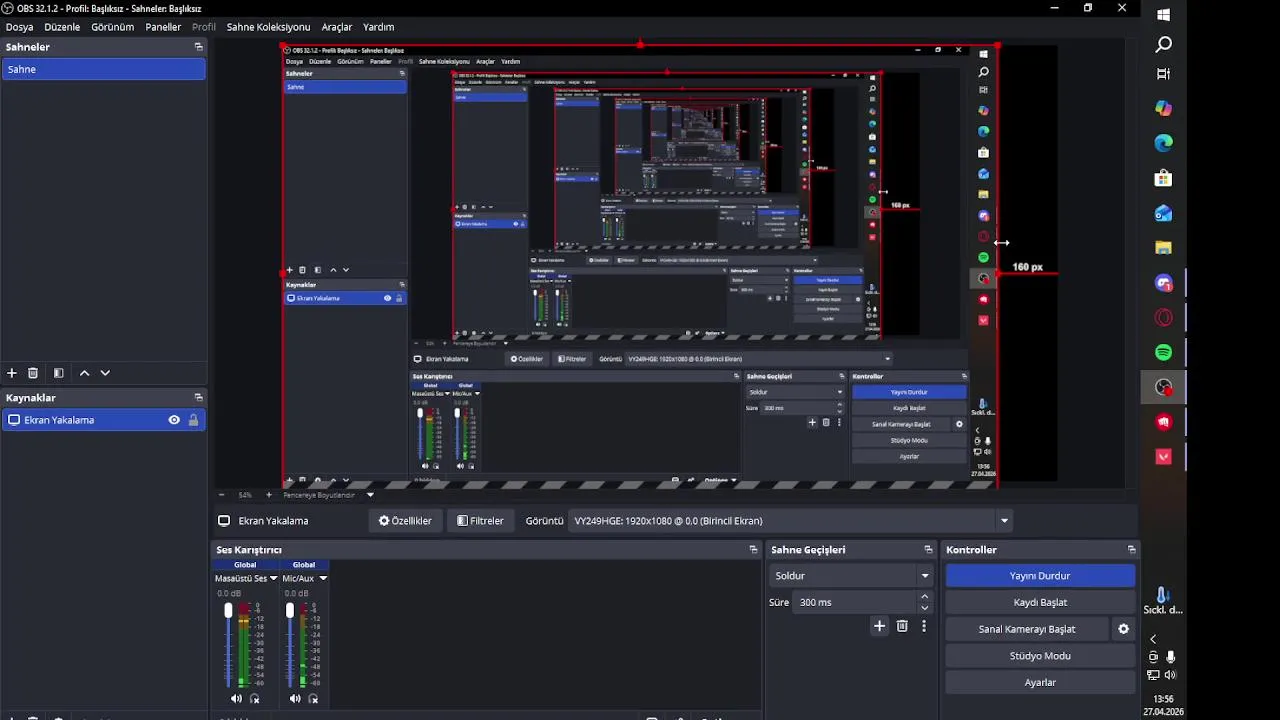Screen dimensions: 1280x720
Task: Move scene down with down arrow
Action: [105, 373]
